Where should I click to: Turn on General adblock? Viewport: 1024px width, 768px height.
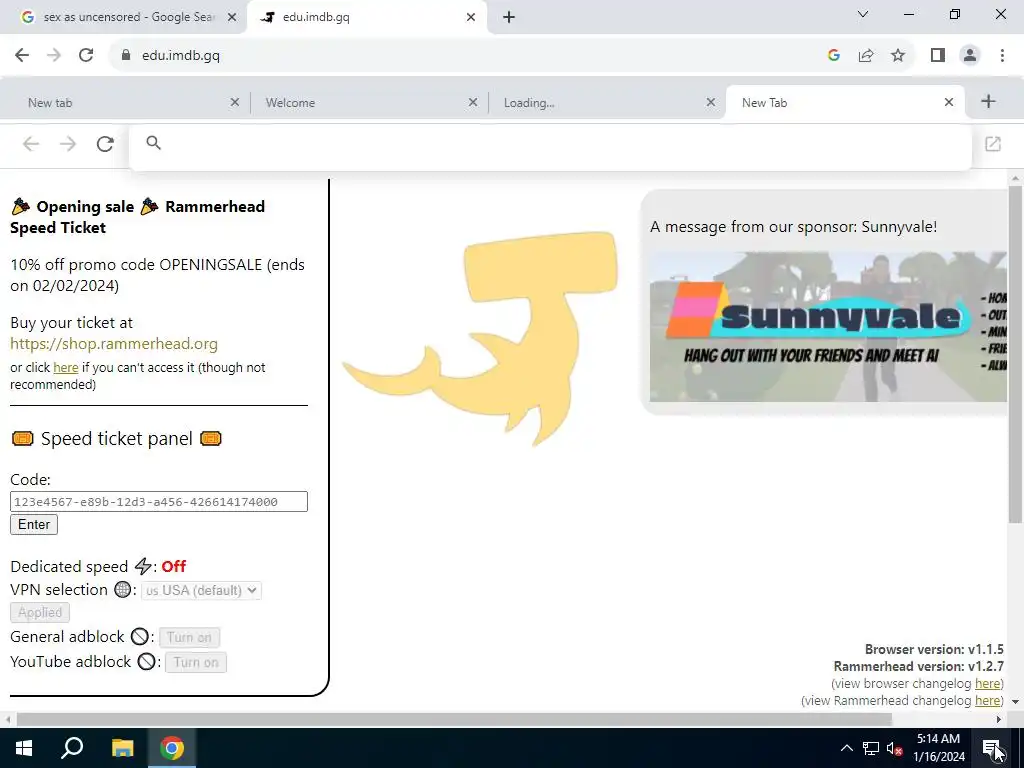coord(189,637)
